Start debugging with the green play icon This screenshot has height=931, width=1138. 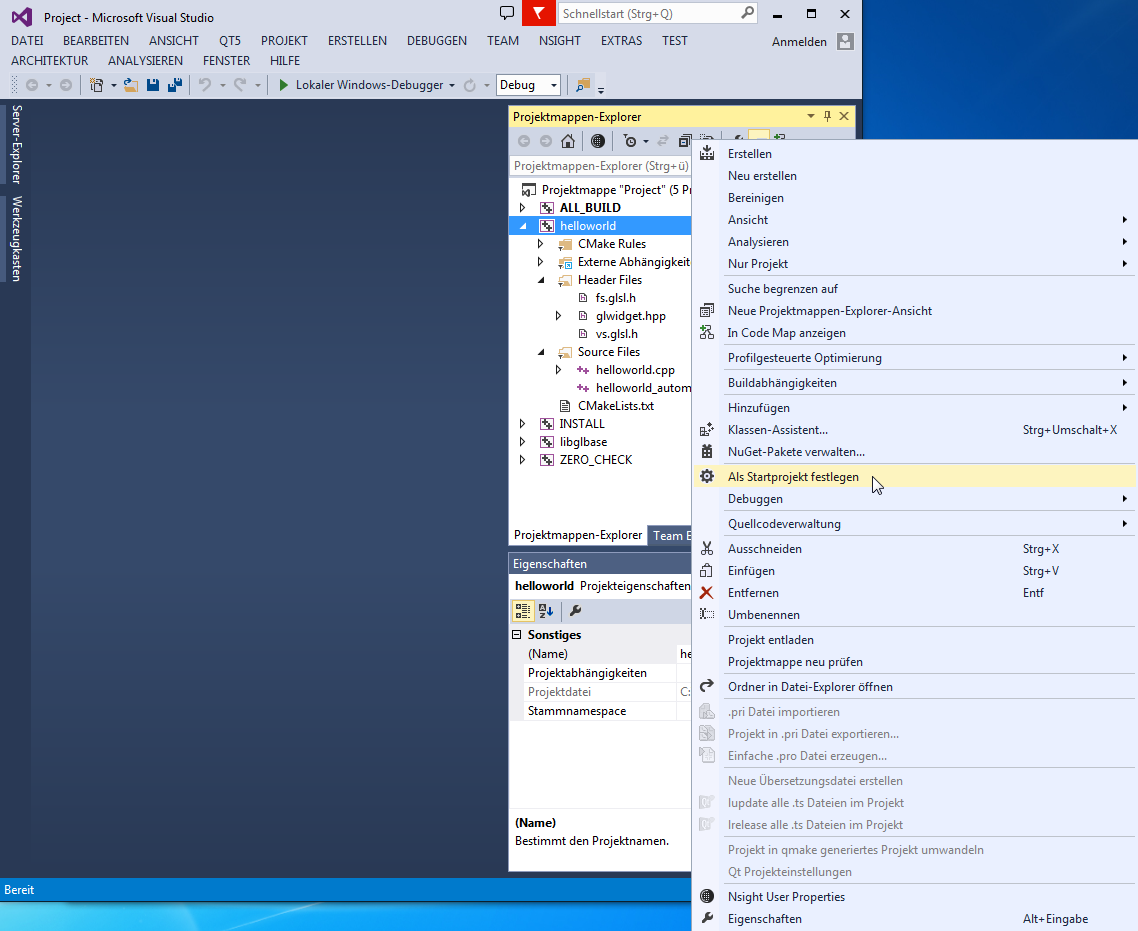click(x=283, y=85)
